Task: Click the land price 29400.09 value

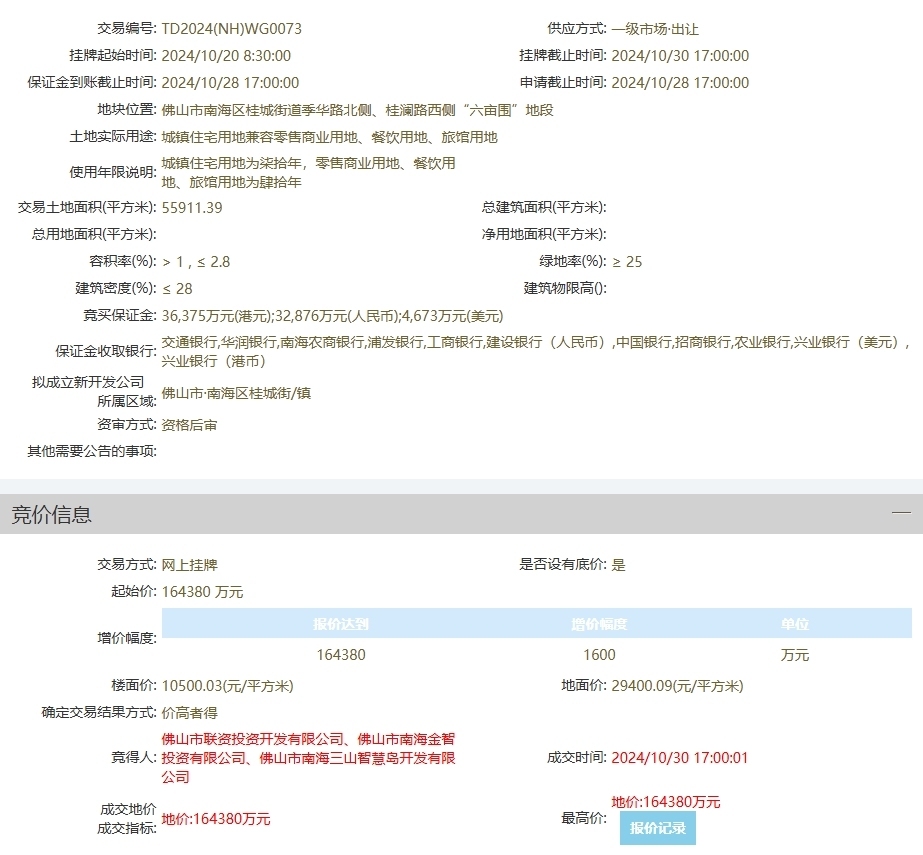Action: point(677,686)
